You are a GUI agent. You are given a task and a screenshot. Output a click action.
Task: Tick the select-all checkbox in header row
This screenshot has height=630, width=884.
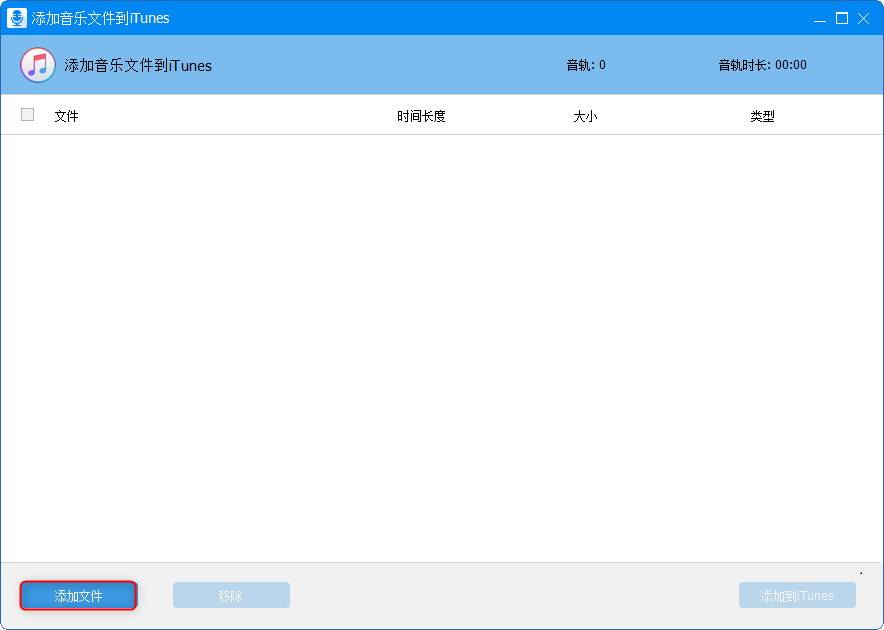[x=27, y=115]
